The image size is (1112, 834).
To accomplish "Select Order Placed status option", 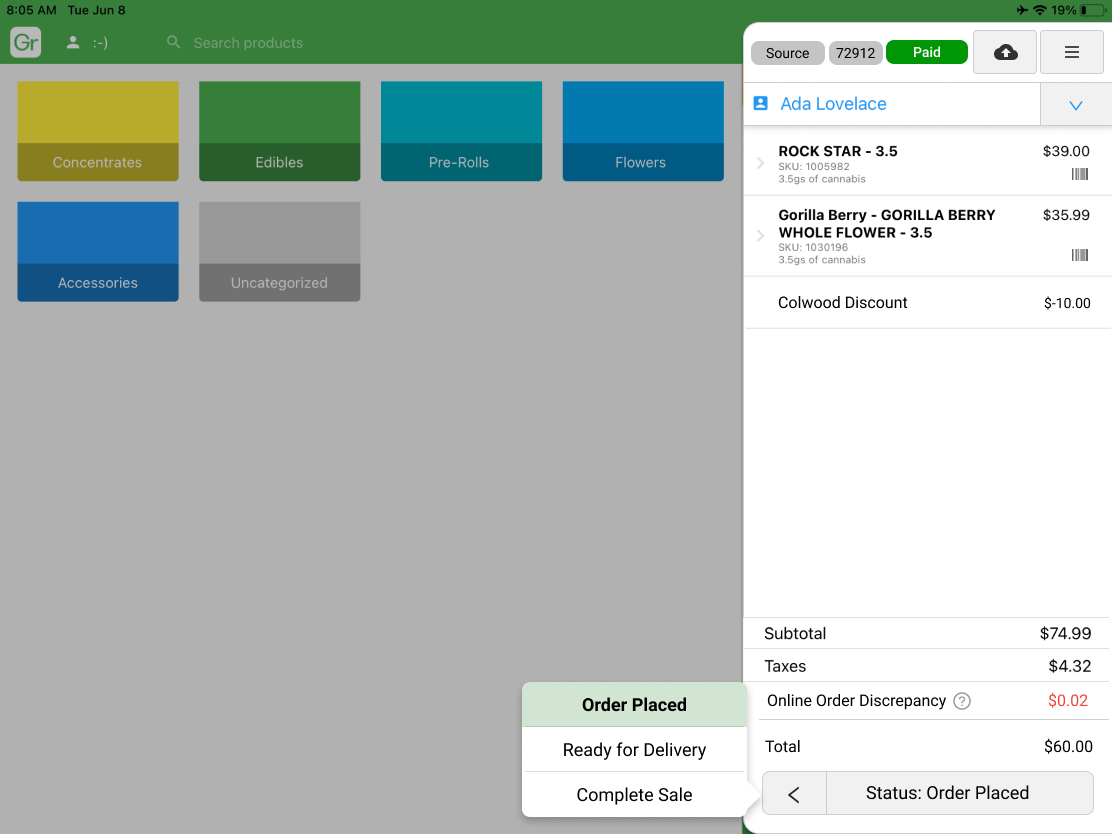I will coord(634,705).
